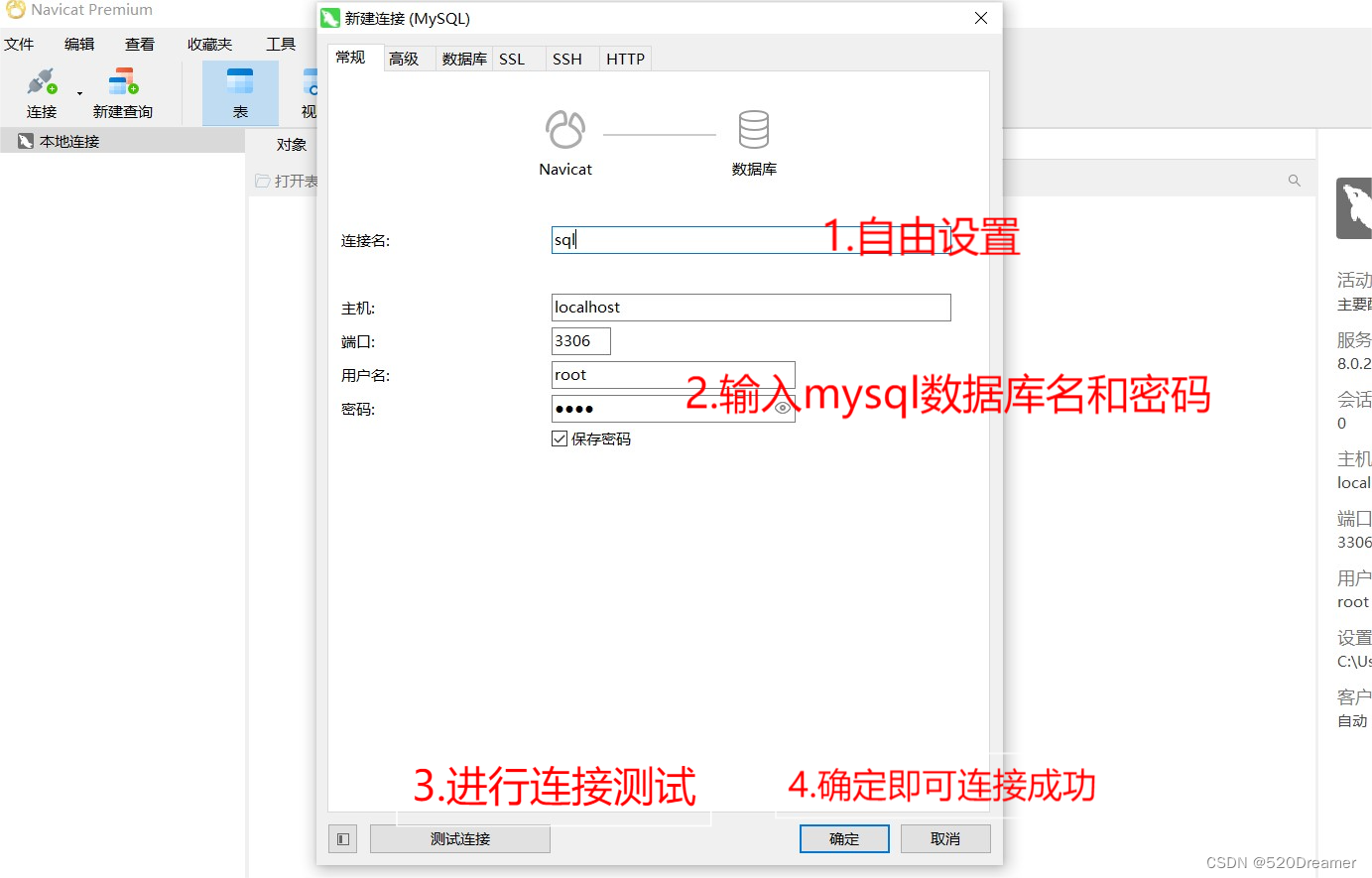This screenshot has width=1372, height=878.
Task: Toggle password visibility eye icon
Action: (x=783, y=408)
